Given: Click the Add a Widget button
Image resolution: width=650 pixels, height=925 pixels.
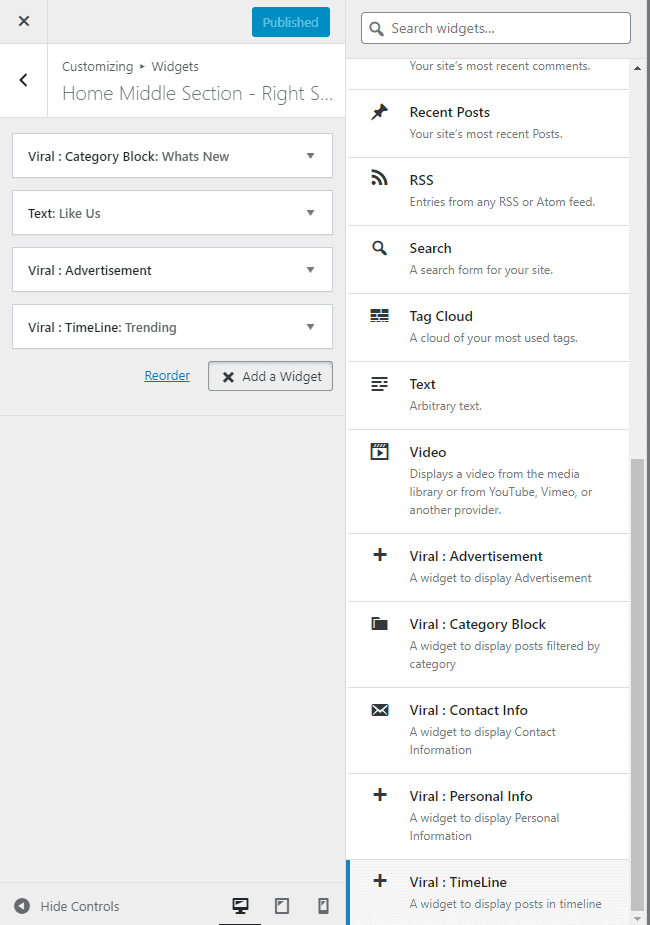Looking at the screenshot, I should [x=270, y=376].
